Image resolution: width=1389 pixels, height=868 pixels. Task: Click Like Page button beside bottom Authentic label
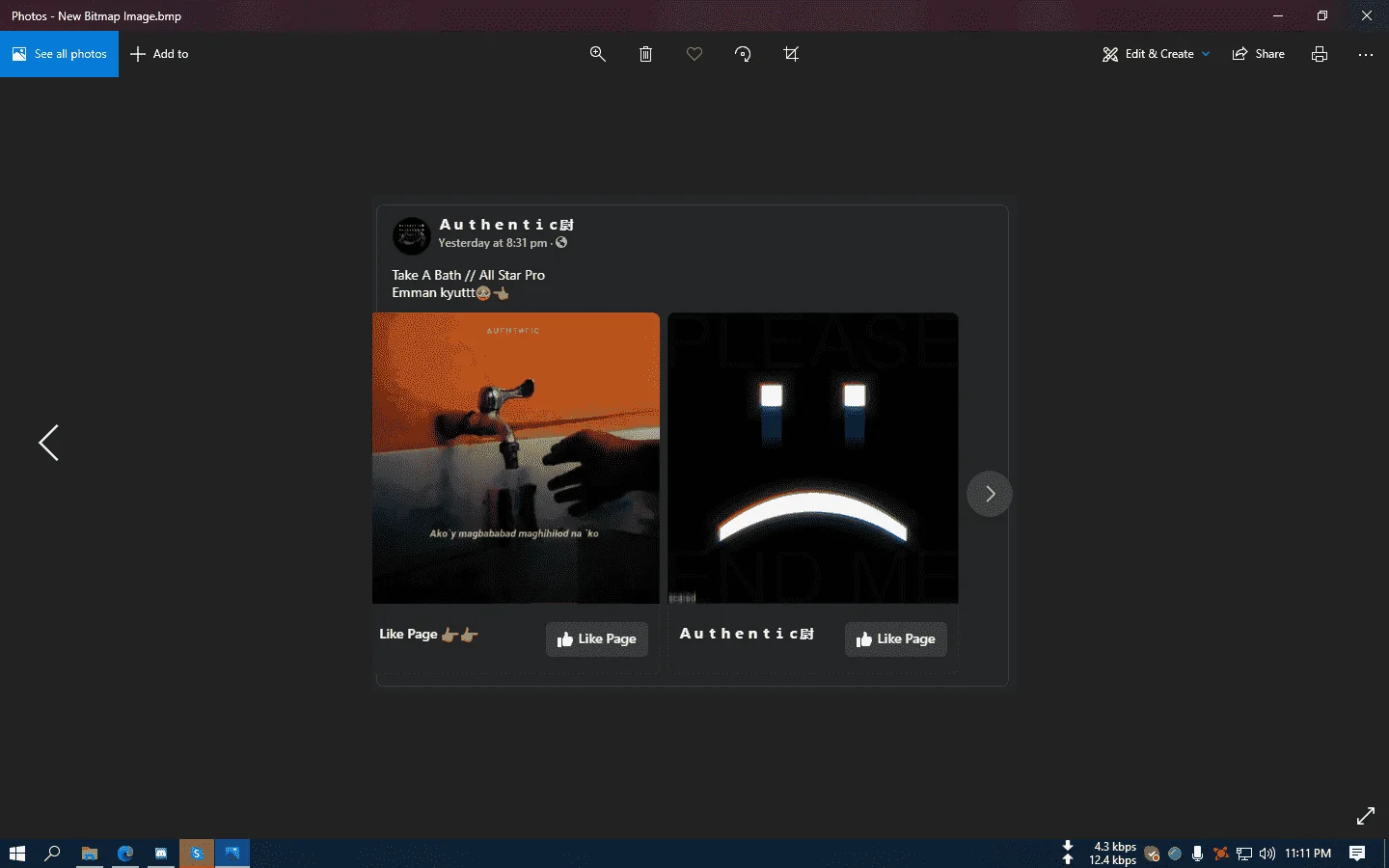tap(896, 638)
